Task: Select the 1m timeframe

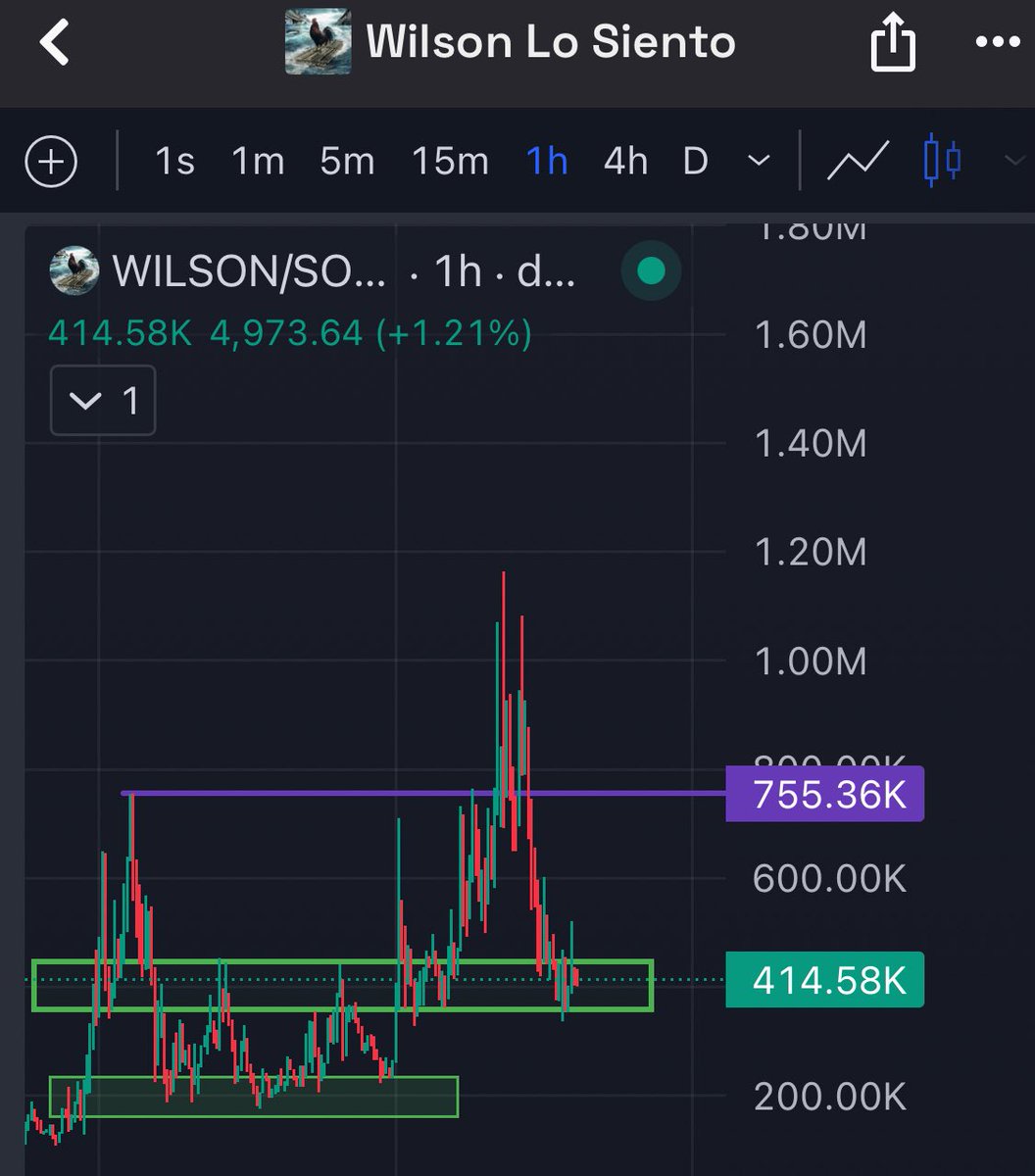Action: [258, 162]
